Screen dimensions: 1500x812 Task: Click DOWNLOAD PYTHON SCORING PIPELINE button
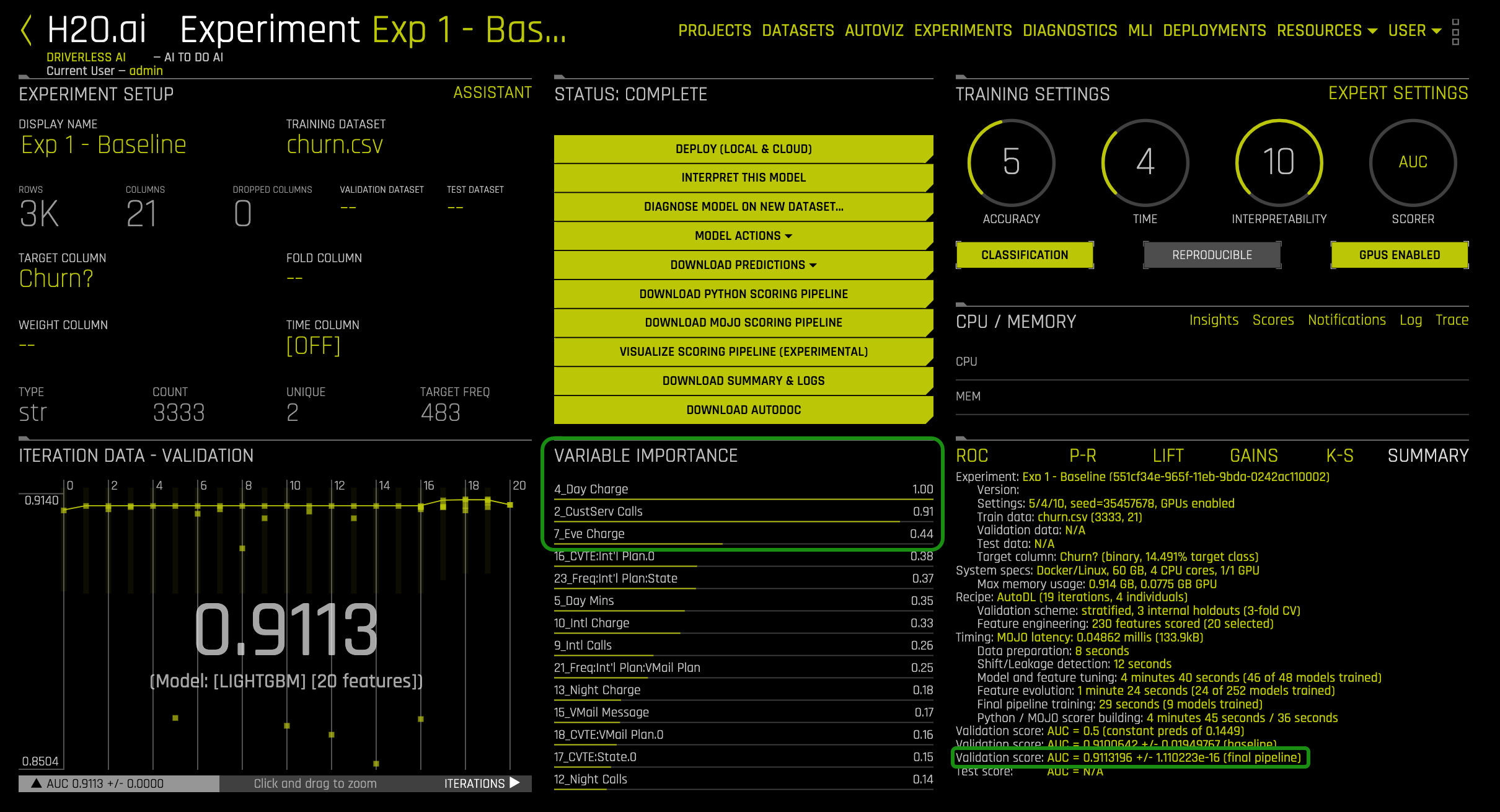[x=743, y=294]
